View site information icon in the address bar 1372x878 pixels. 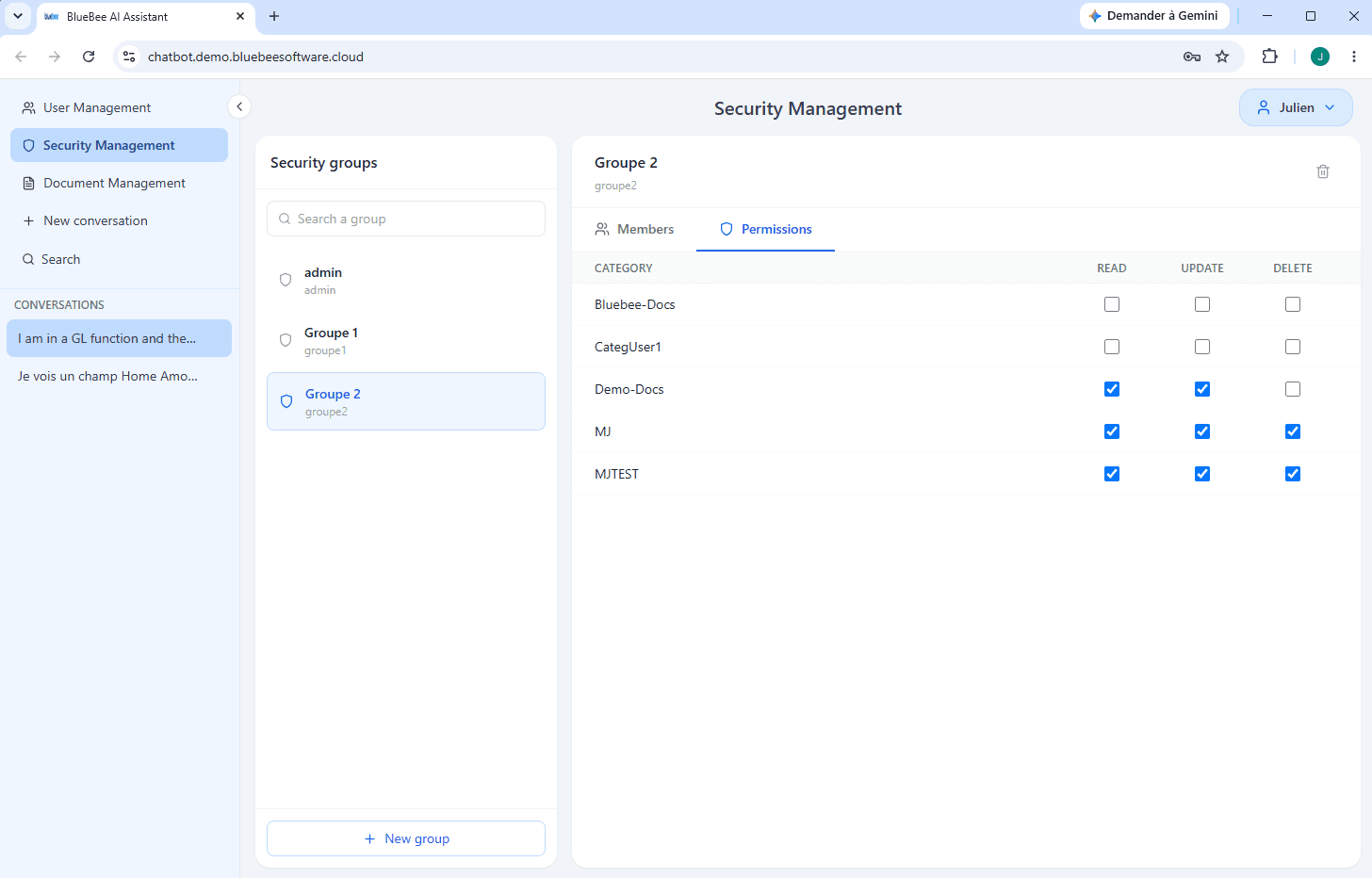click(129, 57)
